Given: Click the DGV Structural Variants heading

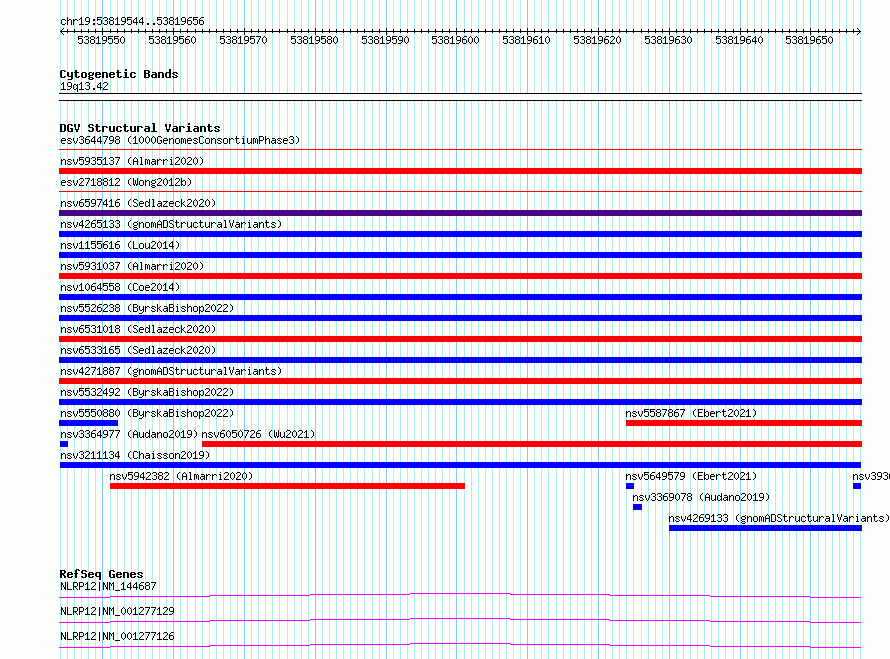Looking at the screenshot, I should [140, 128].
